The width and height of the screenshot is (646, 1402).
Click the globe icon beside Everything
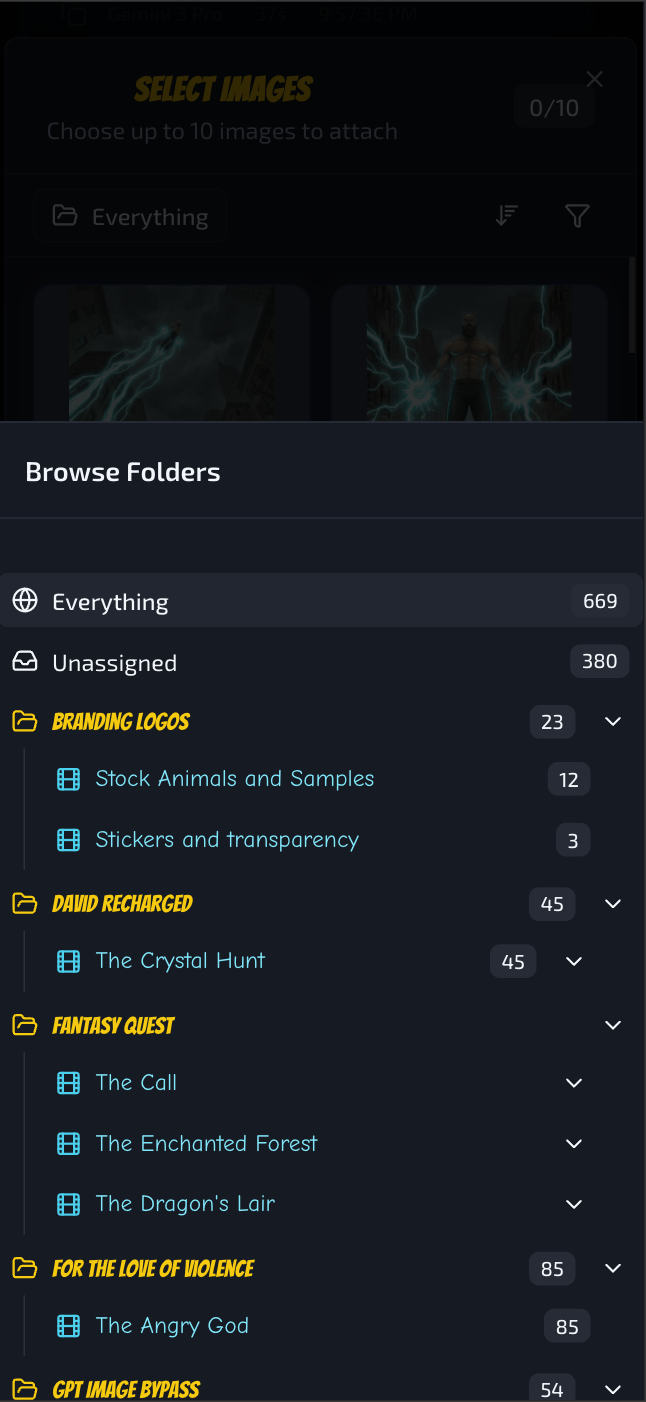[25, 600]
